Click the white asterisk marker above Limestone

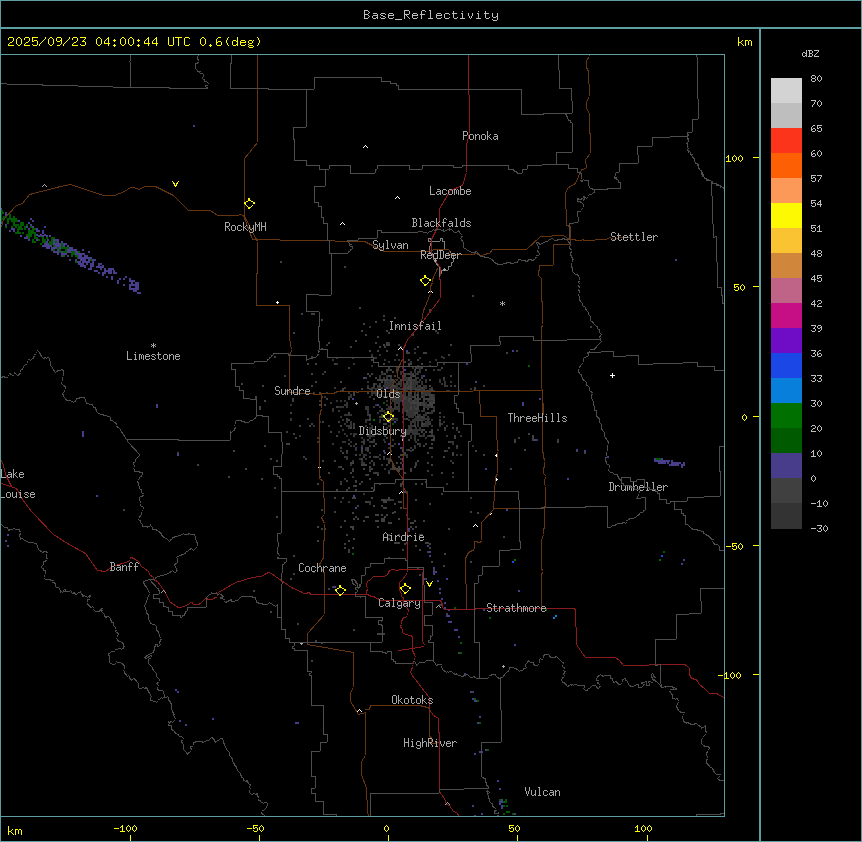(x=153, y=345)
